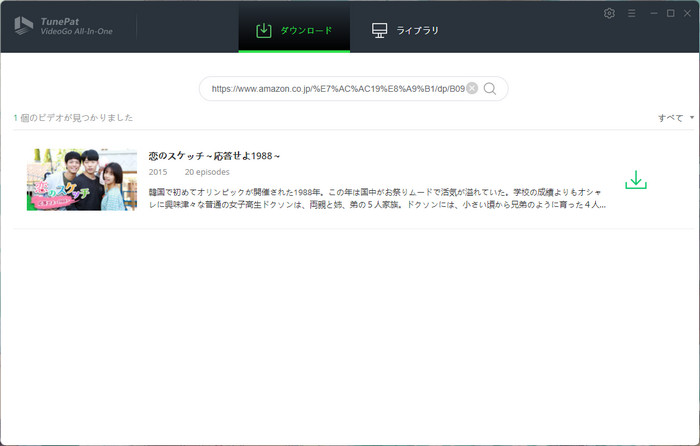Screen dimensions: 700x446
Task: Click '1 個のビデオが見つかりました' result count
Action: (73, 117)
